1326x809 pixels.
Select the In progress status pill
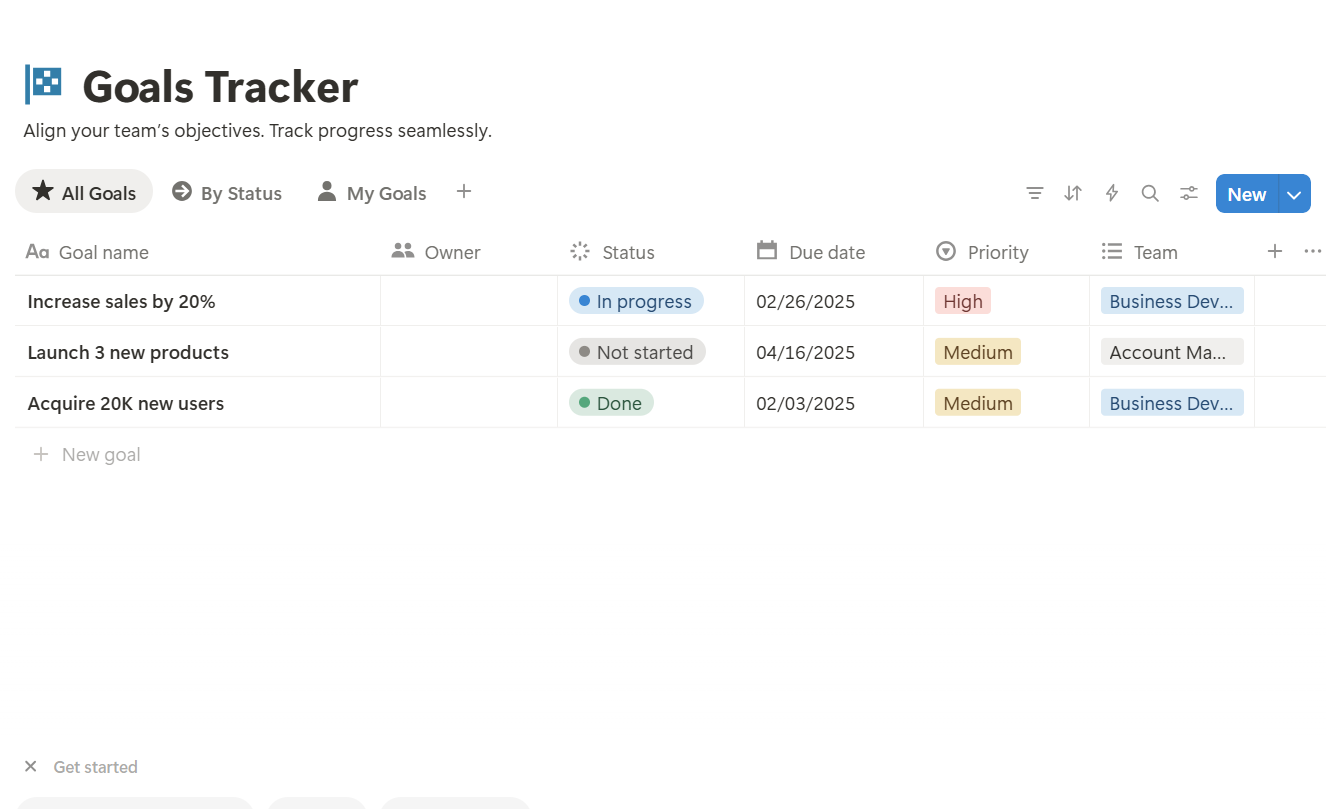pos(635,300)
